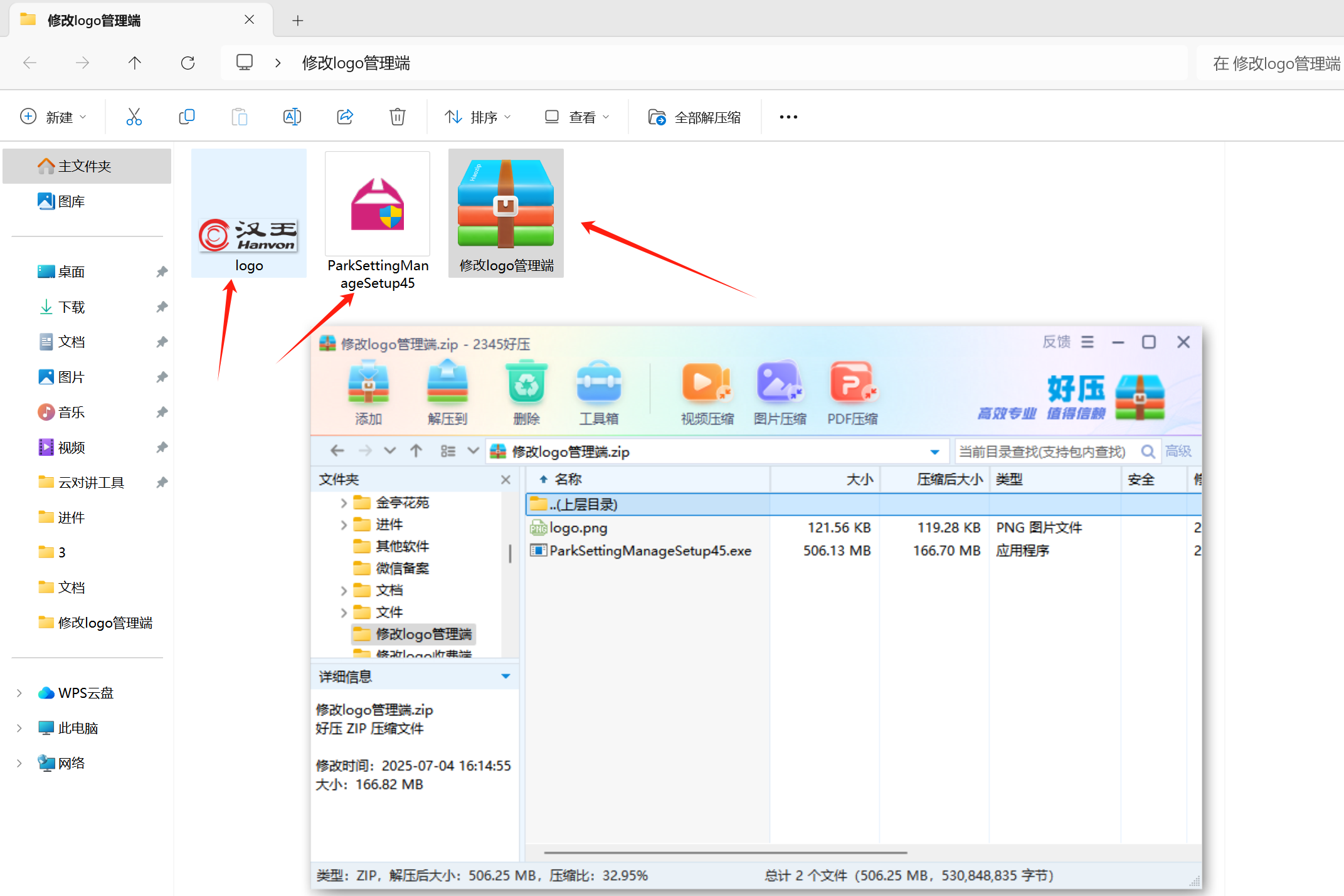Open 下载 in the Explorer sidebar

71,307
